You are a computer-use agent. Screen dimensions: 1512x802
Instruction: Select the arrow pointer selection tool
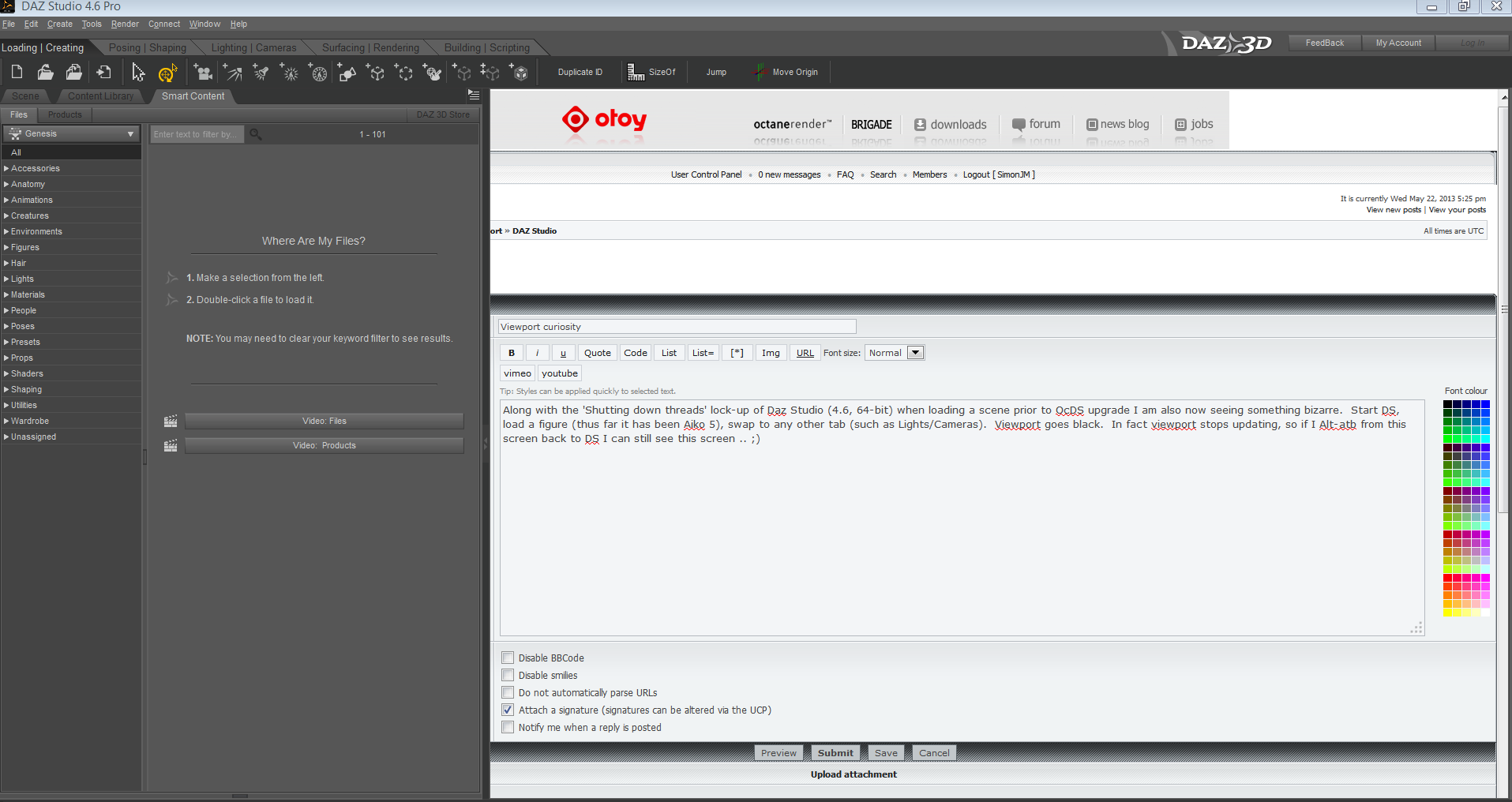tap(137, 73)
